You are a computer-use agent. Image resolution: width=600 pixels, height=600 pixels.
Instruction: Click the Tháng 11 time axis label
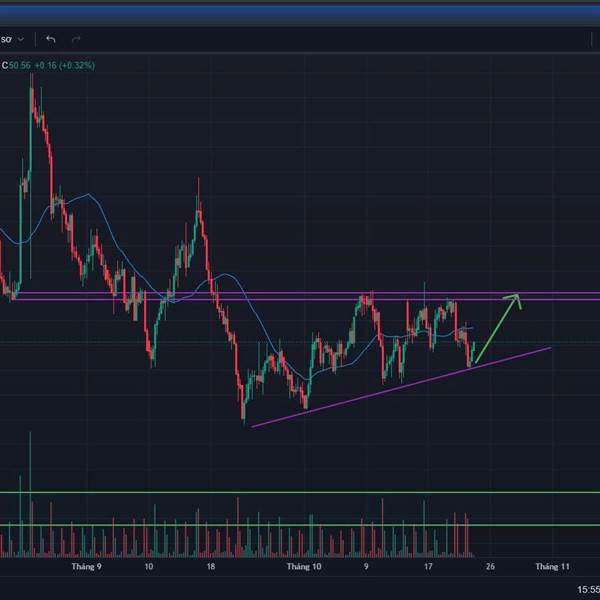551,566
